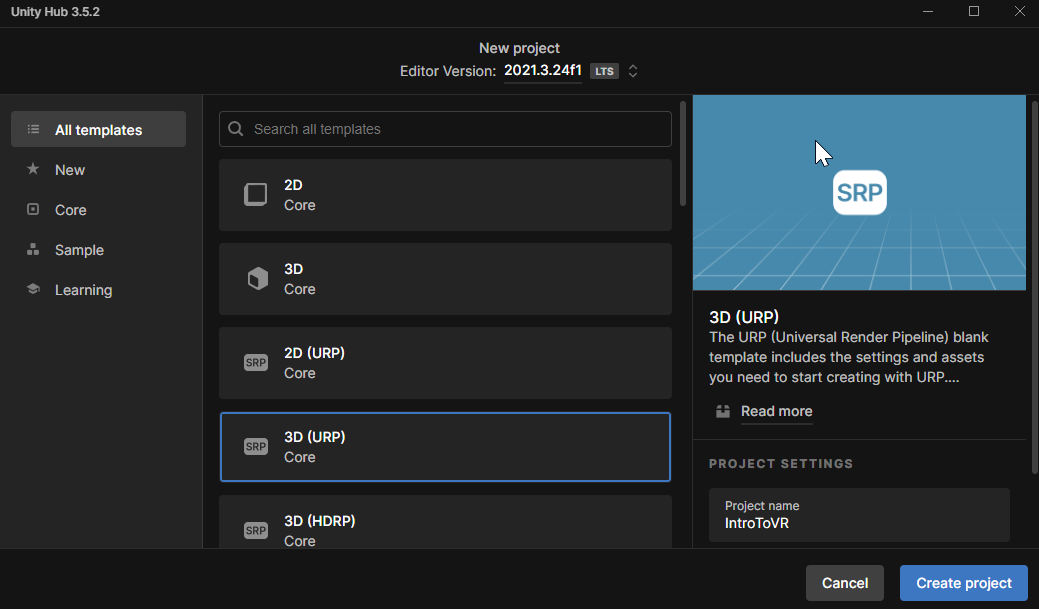The height and width of the screenshot is (609, 1039).
Task: Open the Learning tab in sidebar
Action: point(83,289)
